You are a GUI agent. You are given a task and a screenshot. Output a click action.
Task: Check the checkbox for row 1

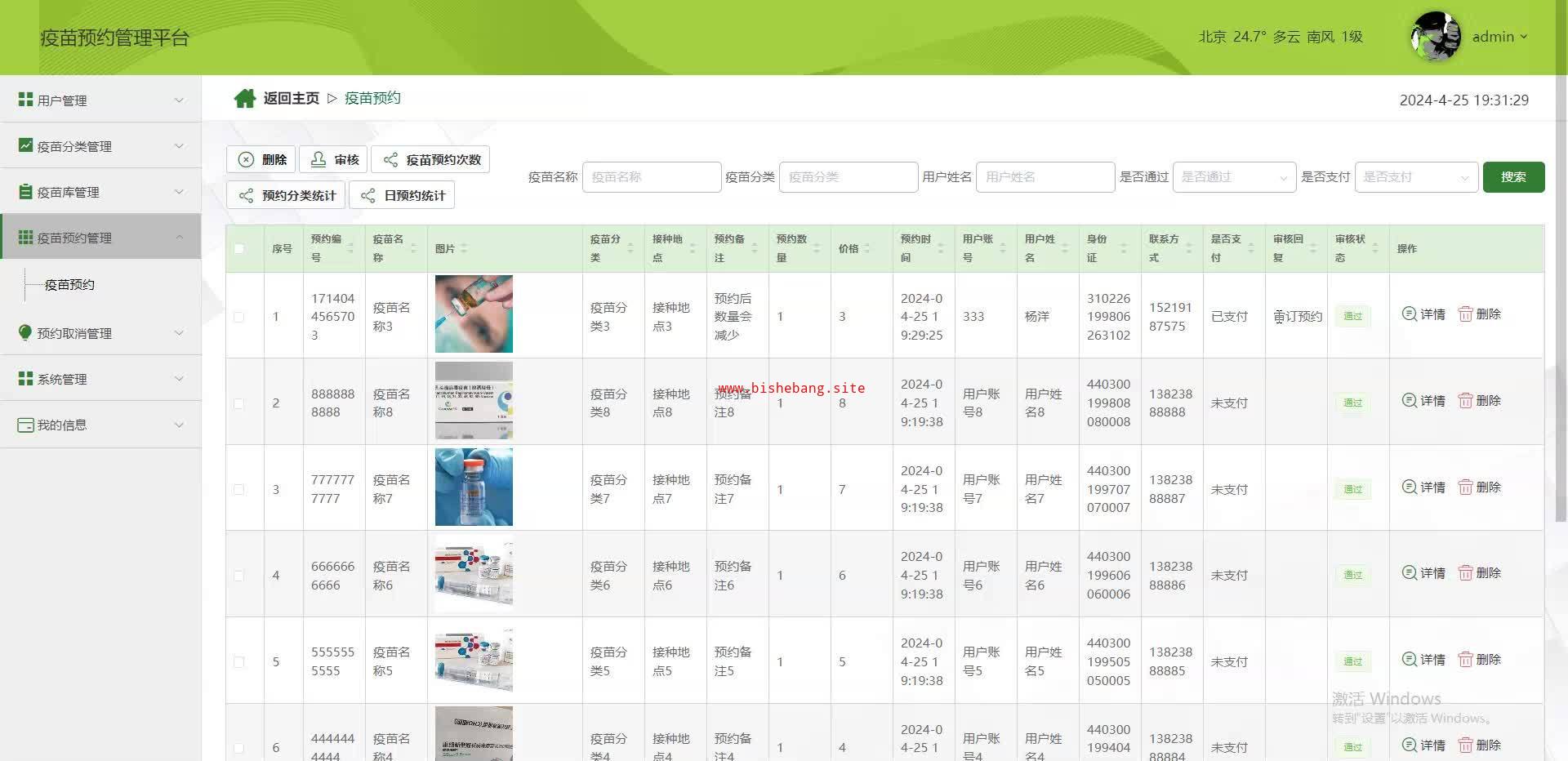pos(238,317)
